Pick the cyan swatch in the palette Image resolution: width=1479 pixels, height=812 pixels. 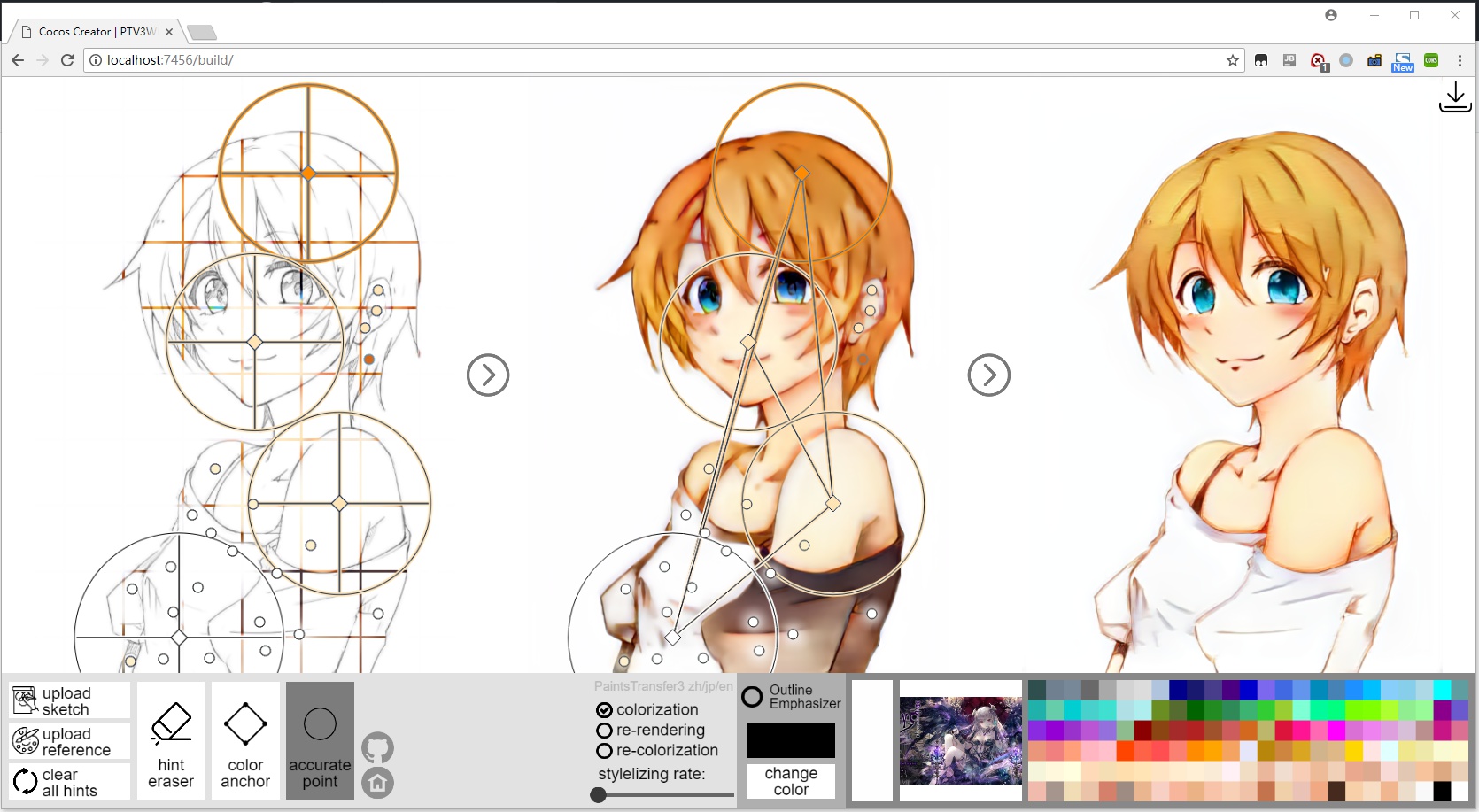[1442, 689]
